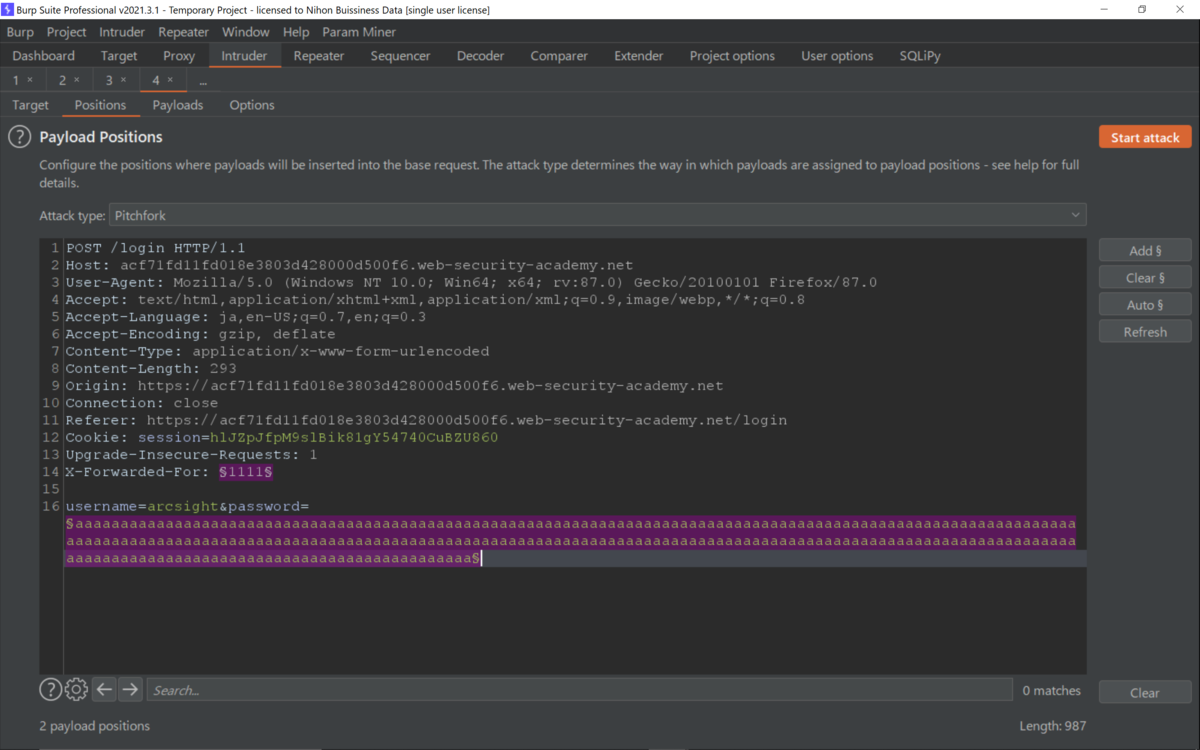Open the Options sub-tab
This screenshot has height=750, width=1200.
coord(252,105)
